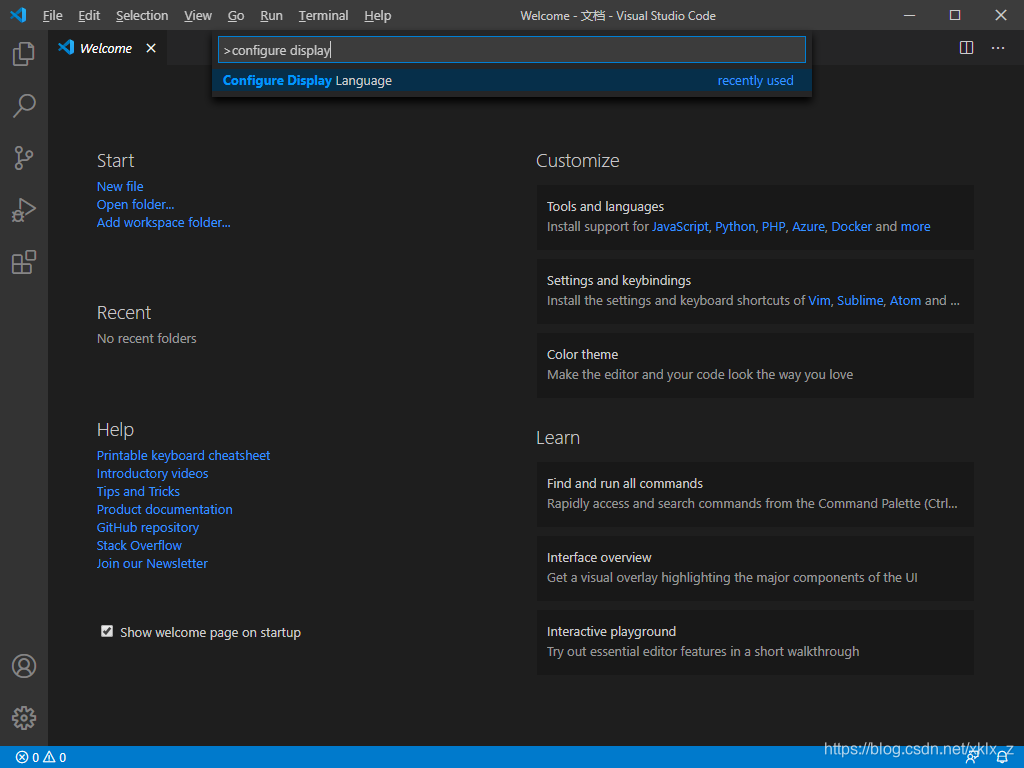Viewport: 1024px width, 768px height.
Task: Open the Edit menu
Action: tap(89, 15)
